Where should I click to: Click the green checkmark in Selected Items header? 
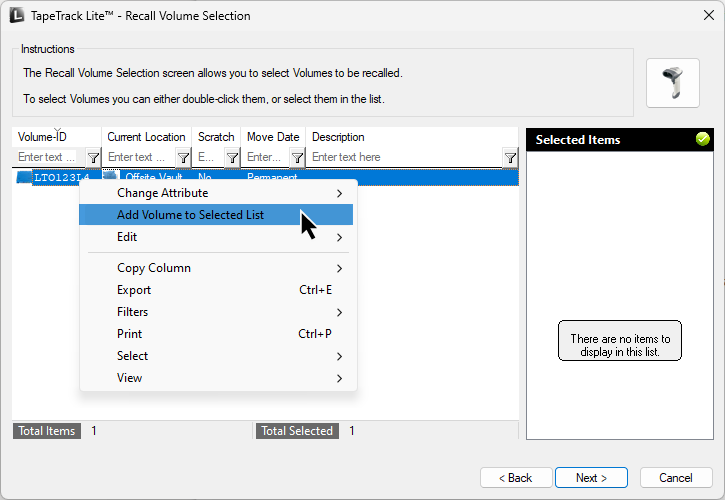(702, 139)
